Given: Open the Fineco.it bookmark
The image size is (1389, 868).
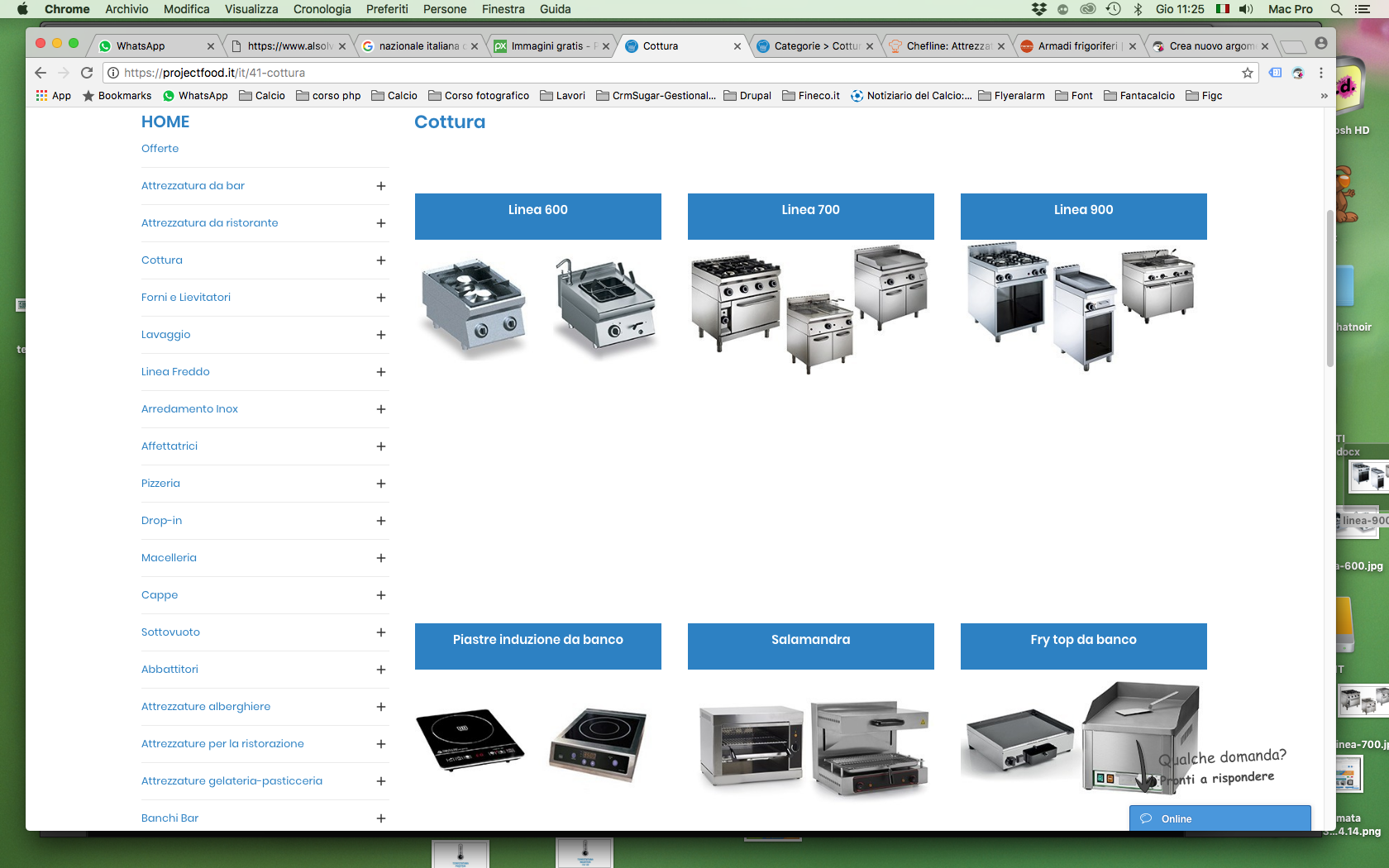Looking at the screenshot, I should [811, 96].
